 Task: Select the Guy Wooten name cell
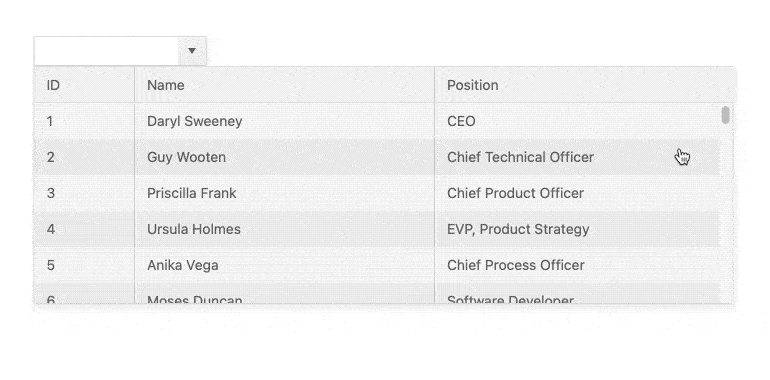click(284, 157)
